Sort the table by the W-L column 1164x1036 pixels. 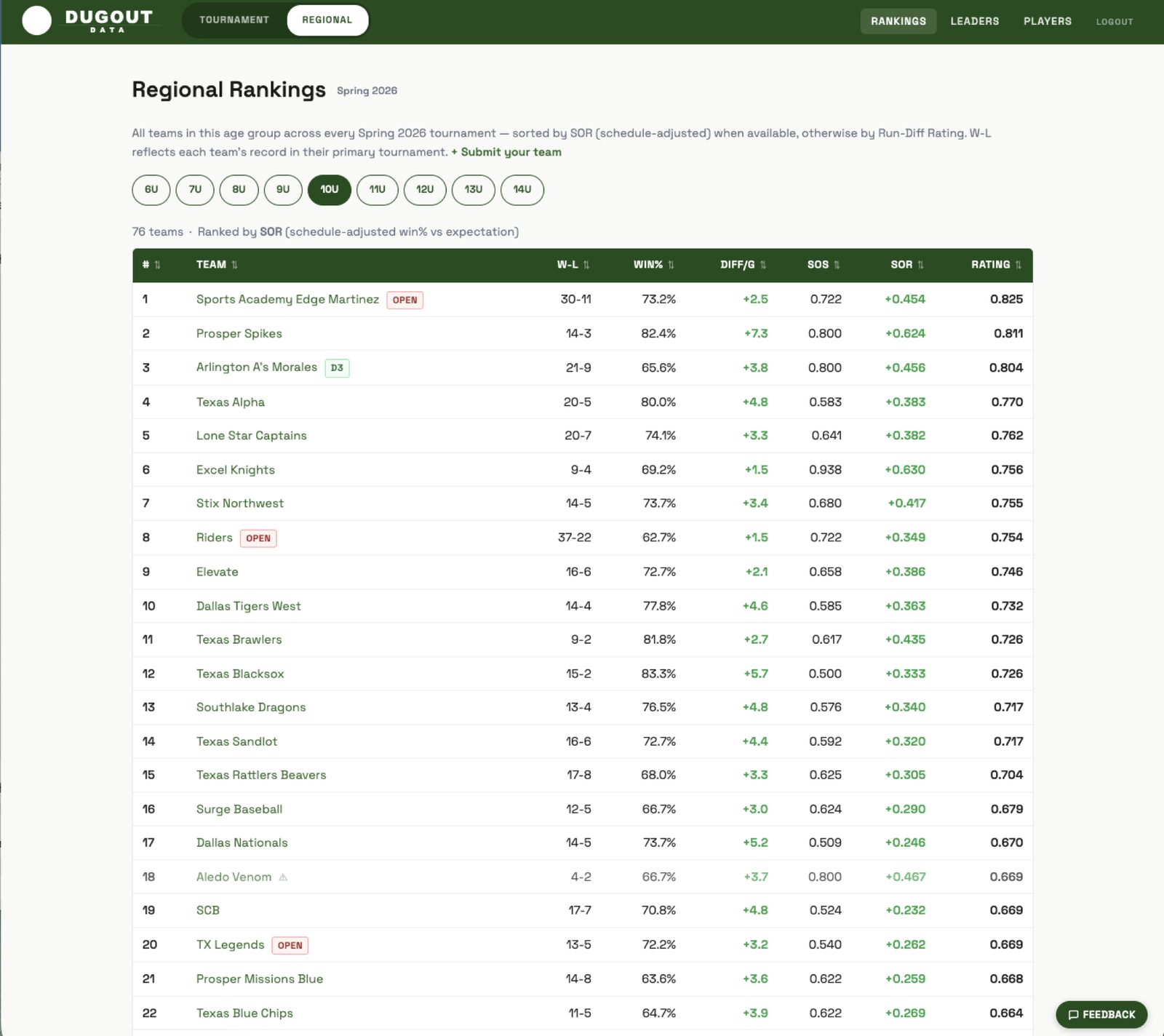point(586,265)
